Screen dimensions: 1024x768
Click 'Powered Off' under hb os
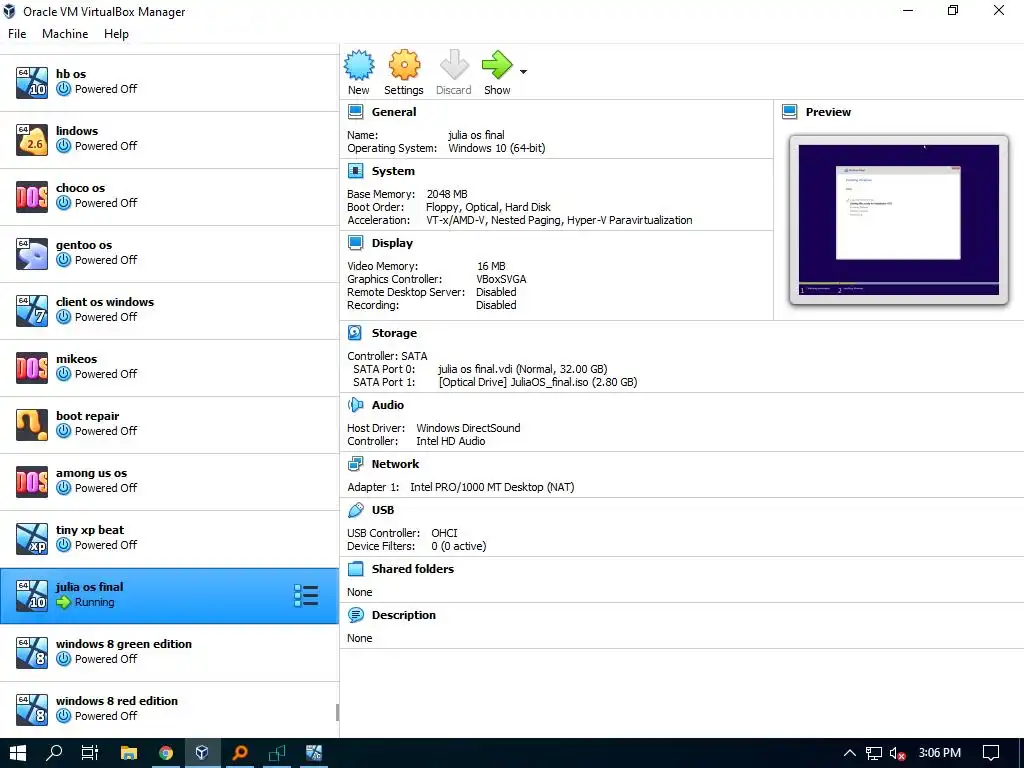pos(106,89)
